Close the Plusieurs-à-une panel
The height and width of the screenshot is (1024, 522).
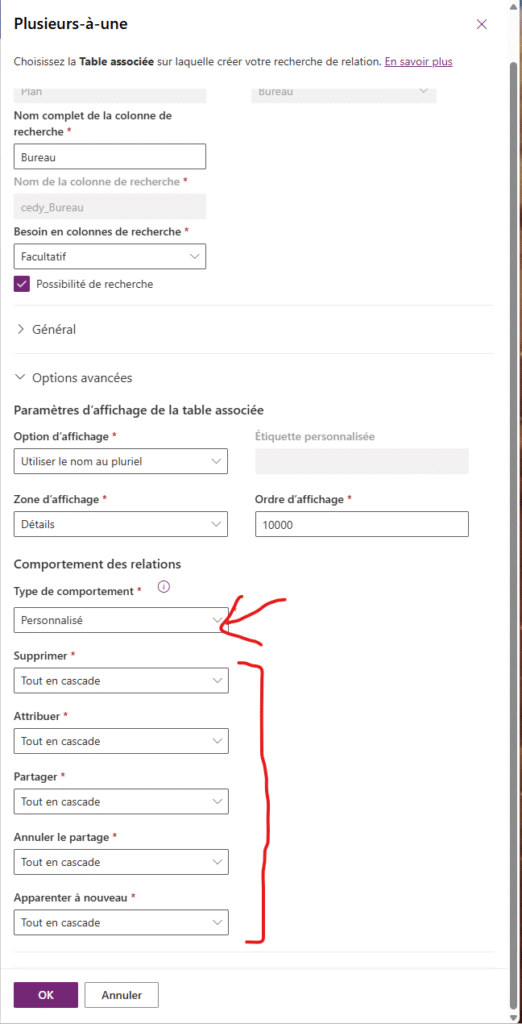pyautogui.click(x=481, y=25)
